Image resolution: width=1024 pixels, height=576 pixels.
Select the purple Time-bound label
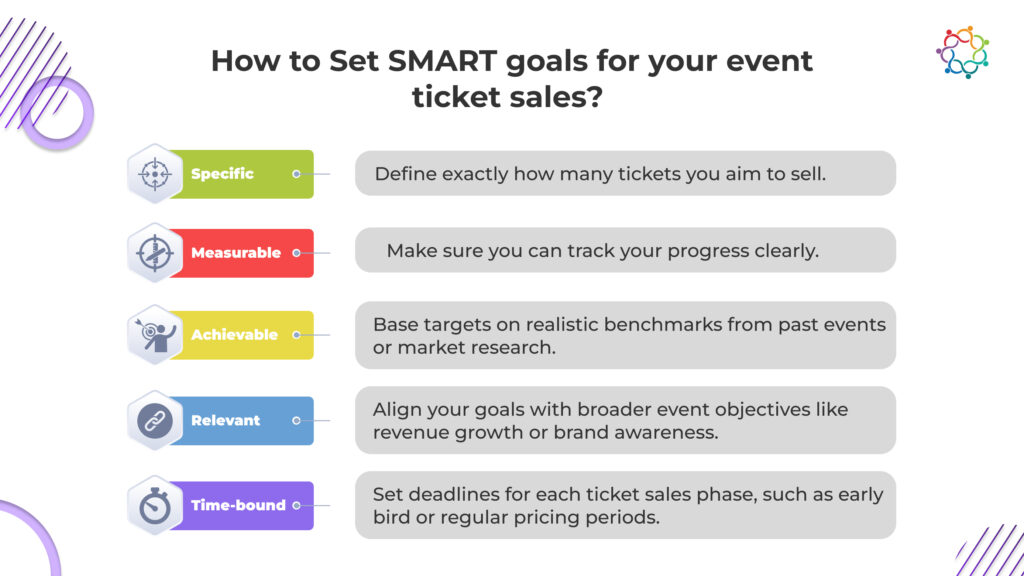[242, 505]
